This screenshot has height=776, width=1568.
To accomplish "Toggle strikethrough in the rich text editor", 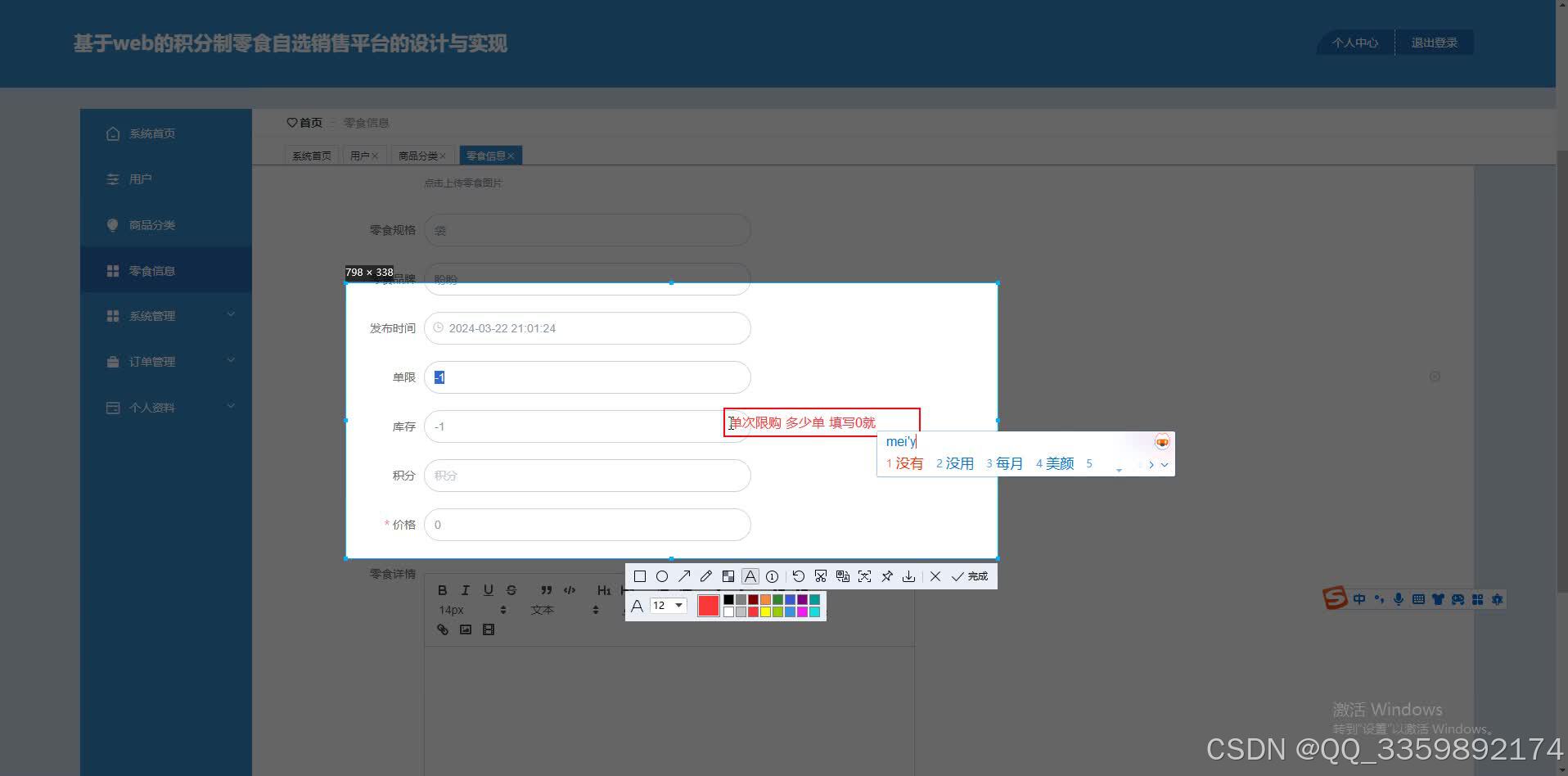I will [x=511, y=590].
